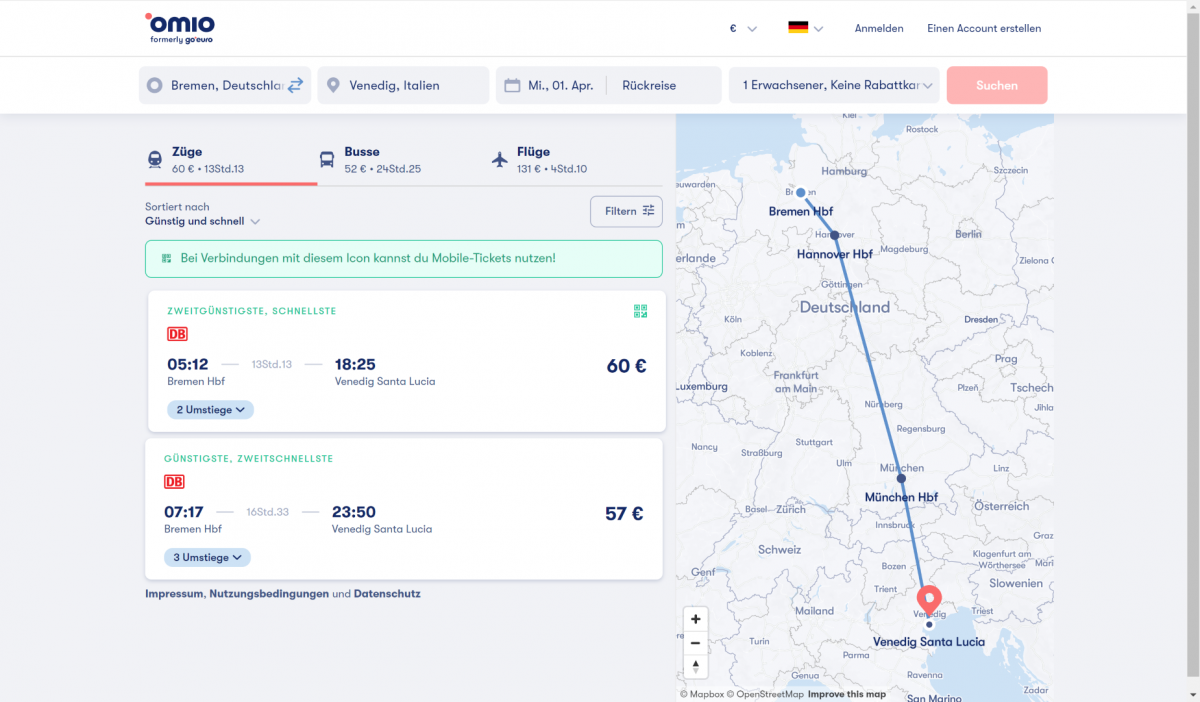The image size is (1200, 702).
Task: Open the Günstig und schnell sort dropdown
Action: (x=203, y=221)
